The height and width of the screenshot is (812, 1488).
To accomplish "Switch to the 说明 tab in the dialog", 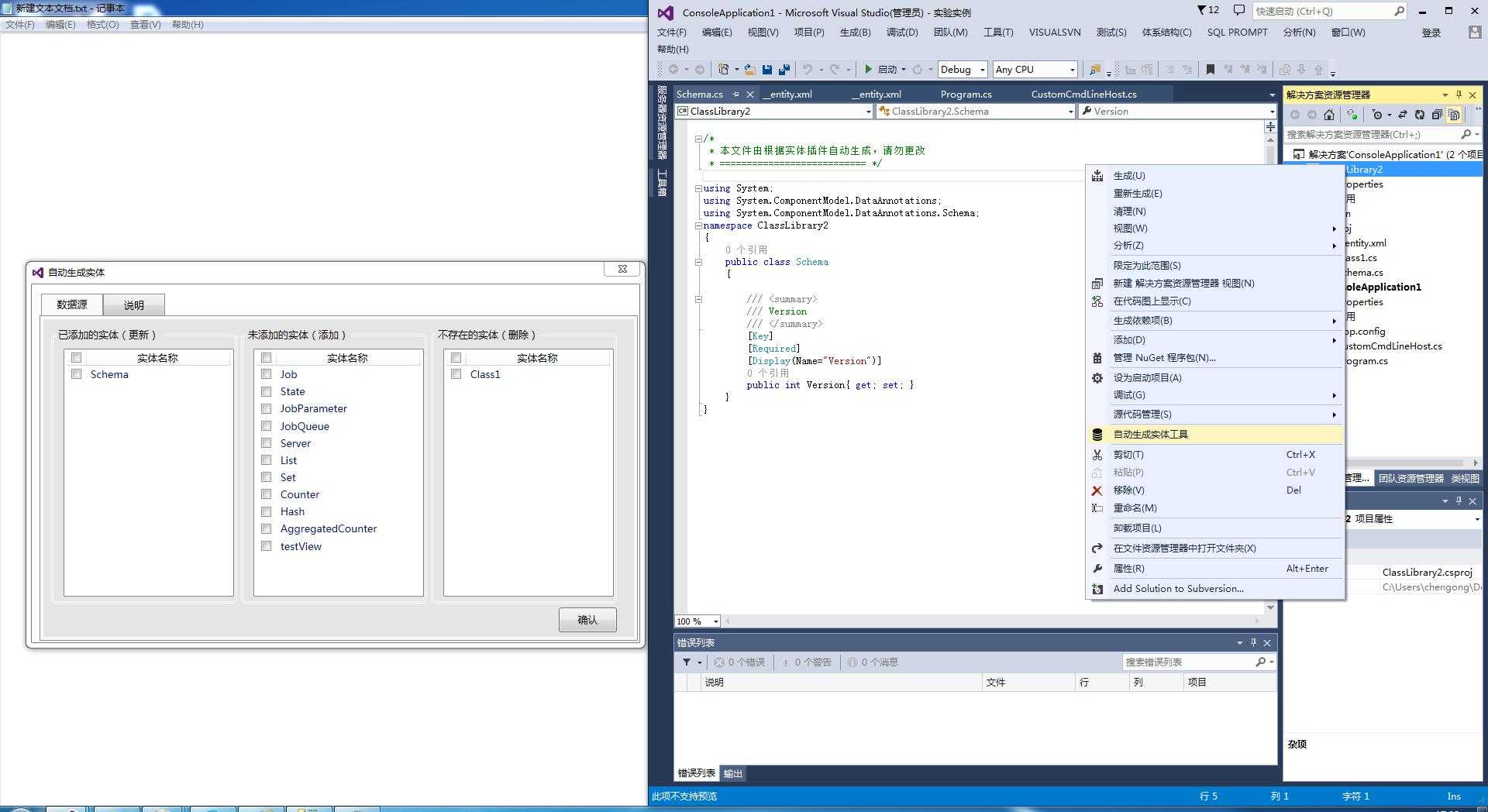I will [134, 305].
